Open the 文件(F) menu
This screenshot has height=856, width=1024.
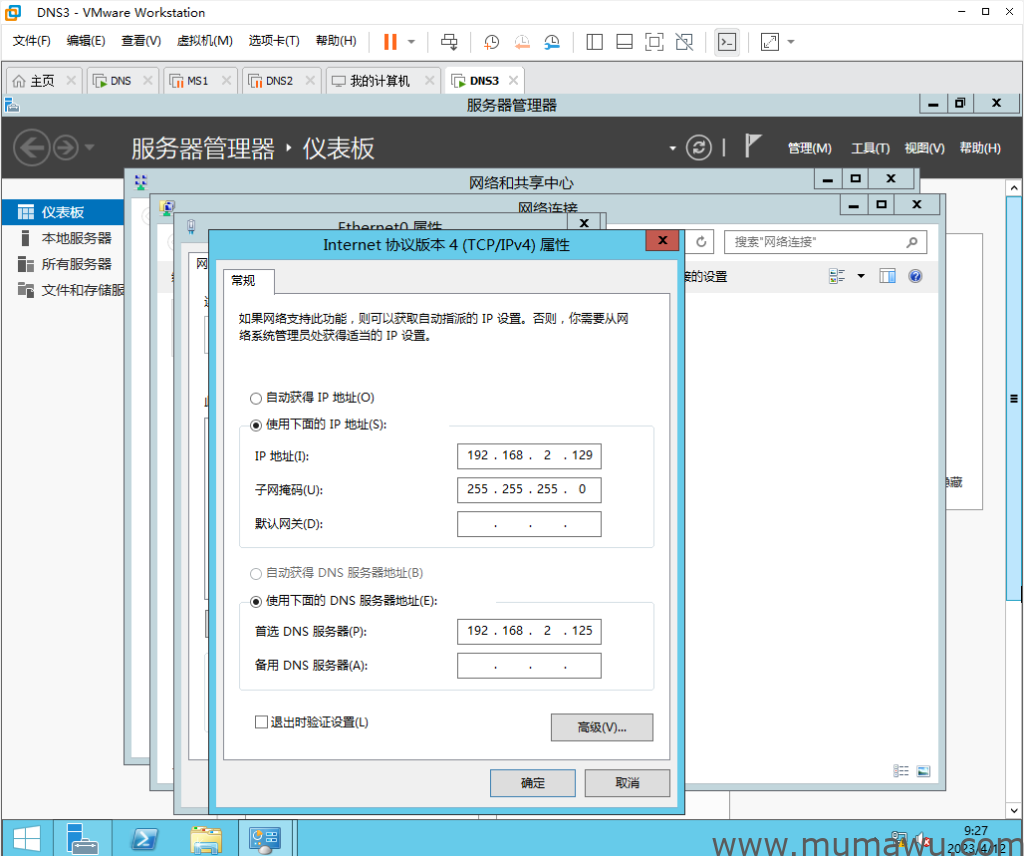point(31,40)
